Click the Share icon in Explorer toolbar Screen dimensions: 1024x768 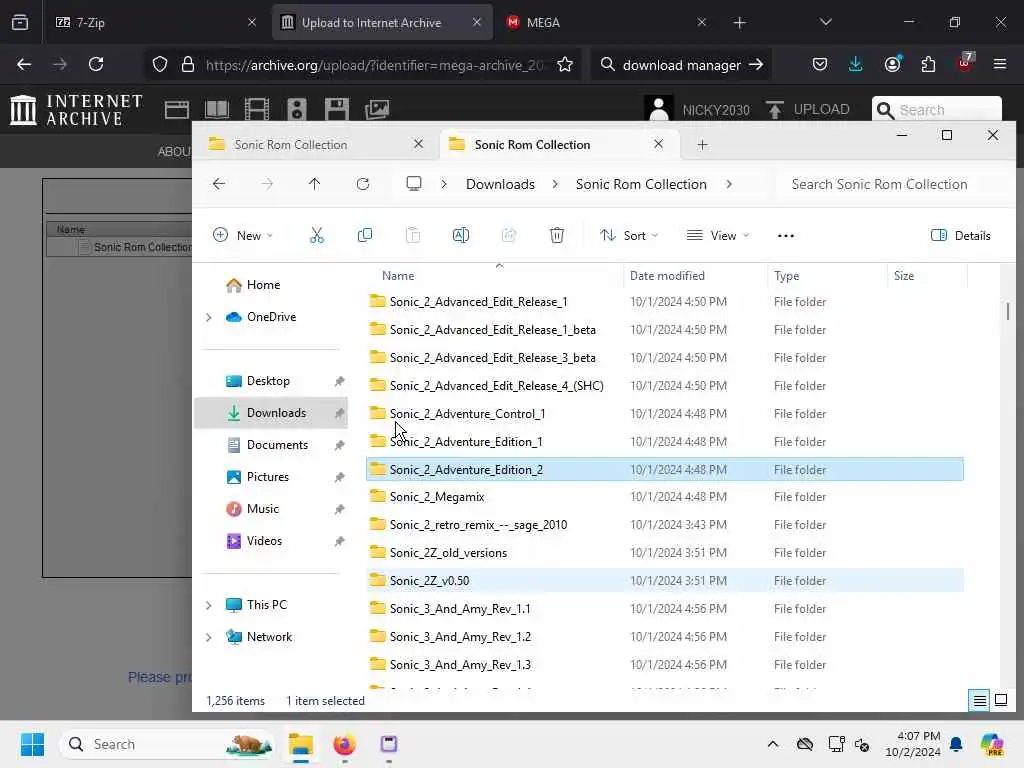pos(509,235)
